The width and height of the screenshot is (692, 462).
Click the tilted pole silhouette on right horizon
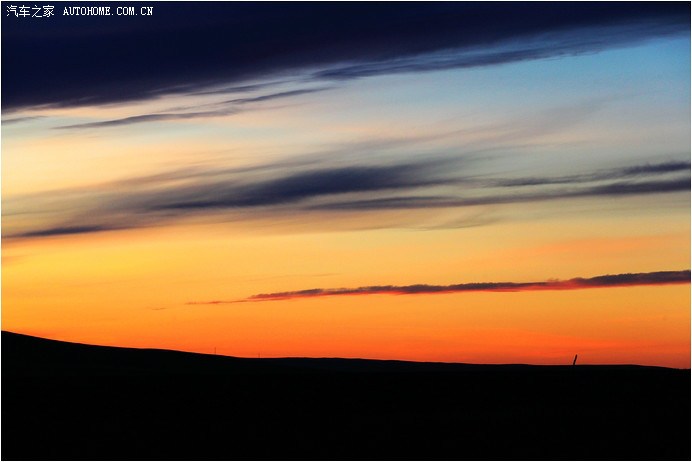(x=574, y=359)
